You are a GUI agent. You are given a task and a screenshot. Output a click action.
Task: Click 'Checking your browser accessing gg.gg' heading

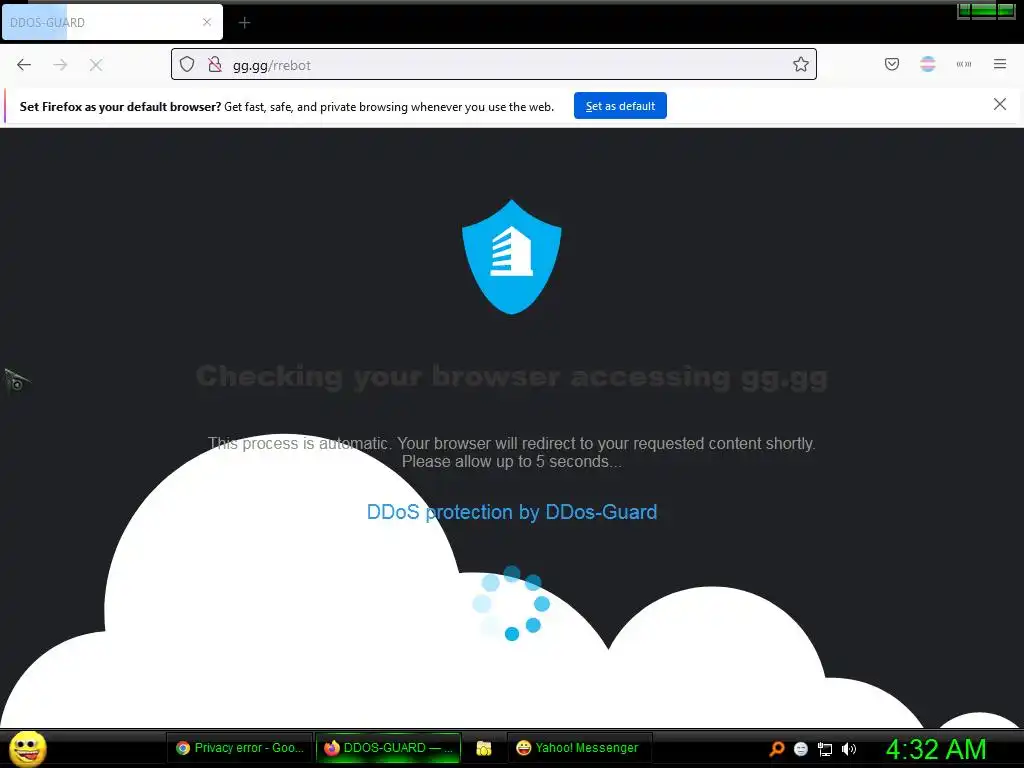(x=512, y=377)
